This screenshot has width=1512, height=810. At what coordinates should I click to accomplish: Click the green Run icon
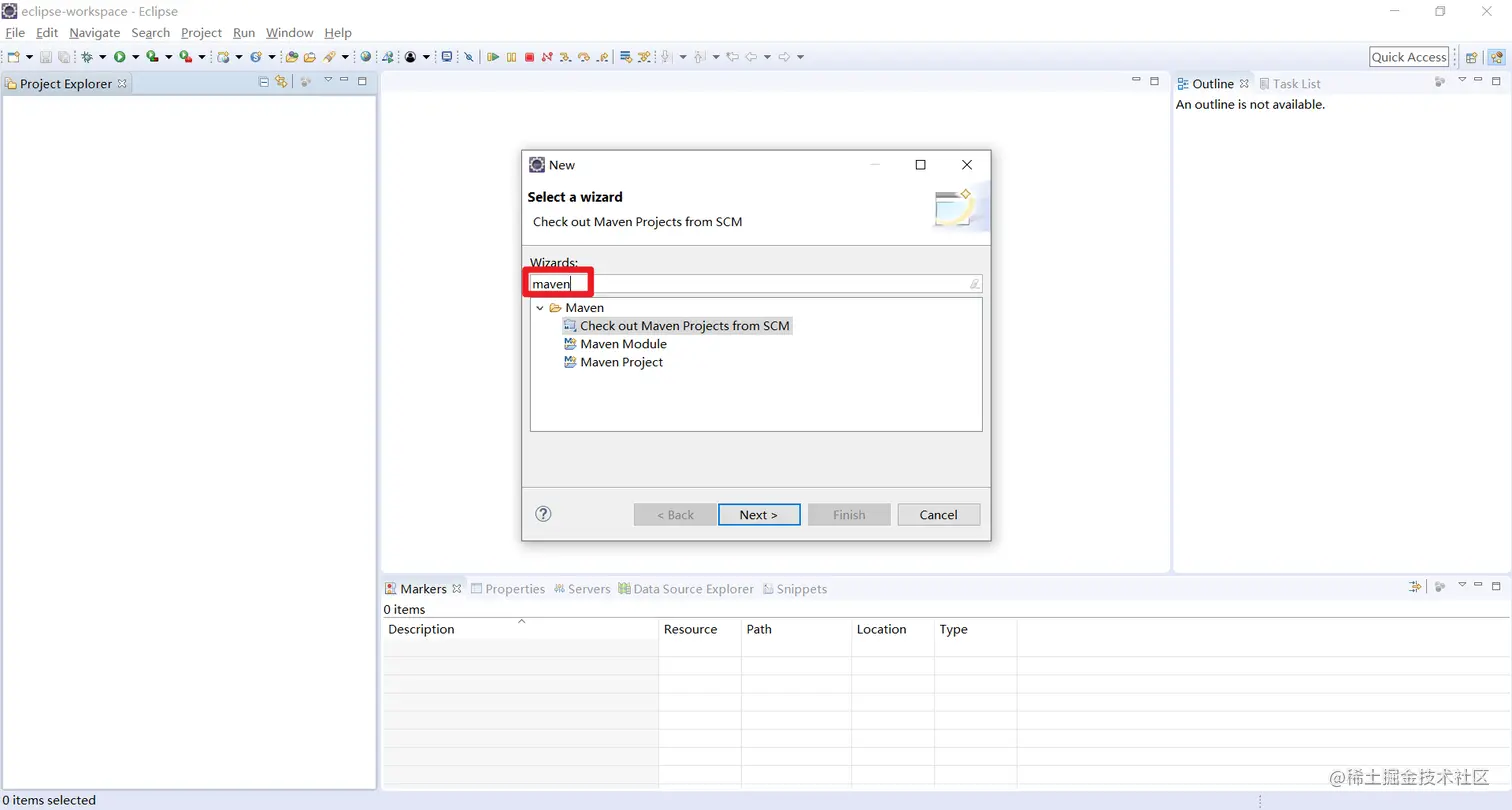click(119, 57)
